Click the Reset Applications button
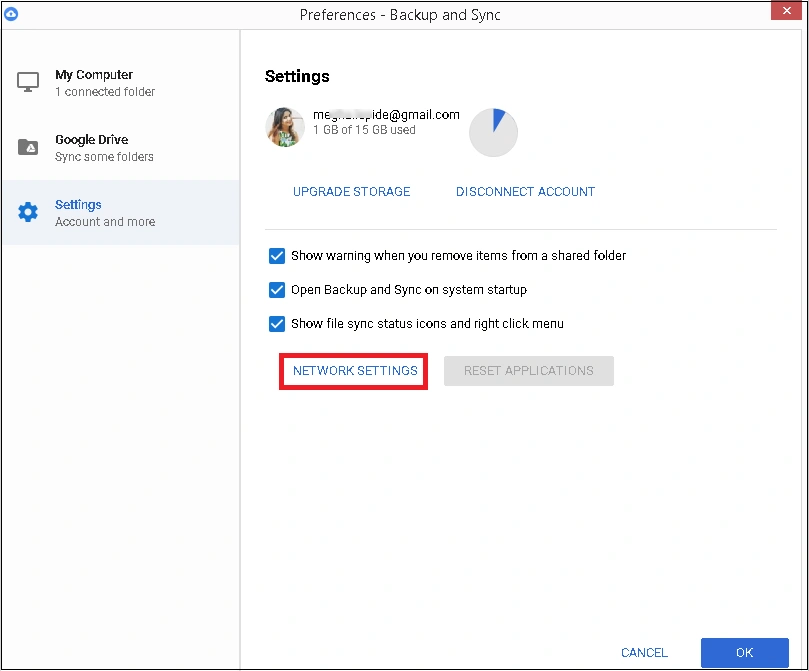 tap(528, 370)
